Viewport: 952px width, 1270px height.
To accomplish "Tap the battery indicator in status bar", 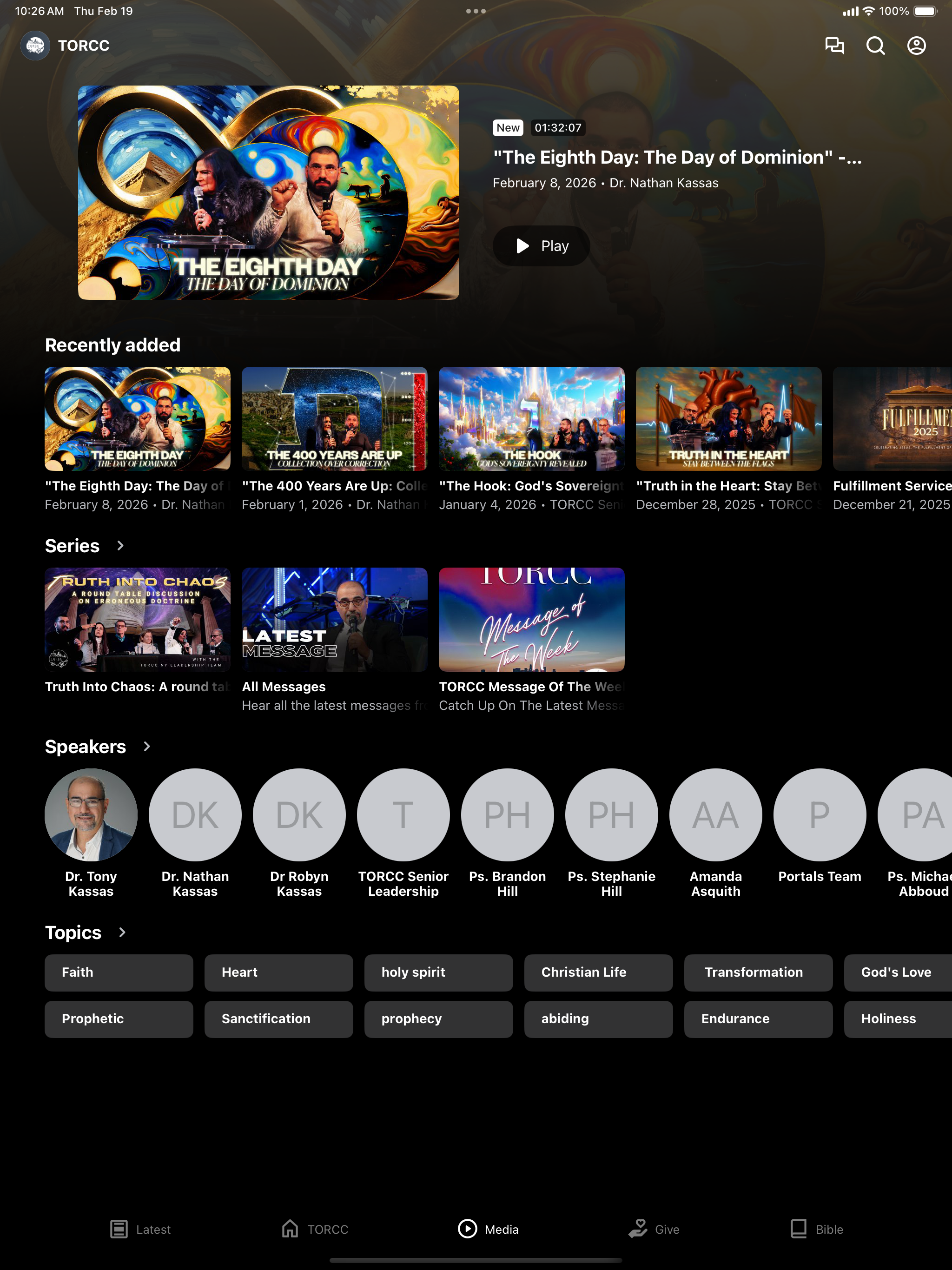I will click(x=926, y=11).
